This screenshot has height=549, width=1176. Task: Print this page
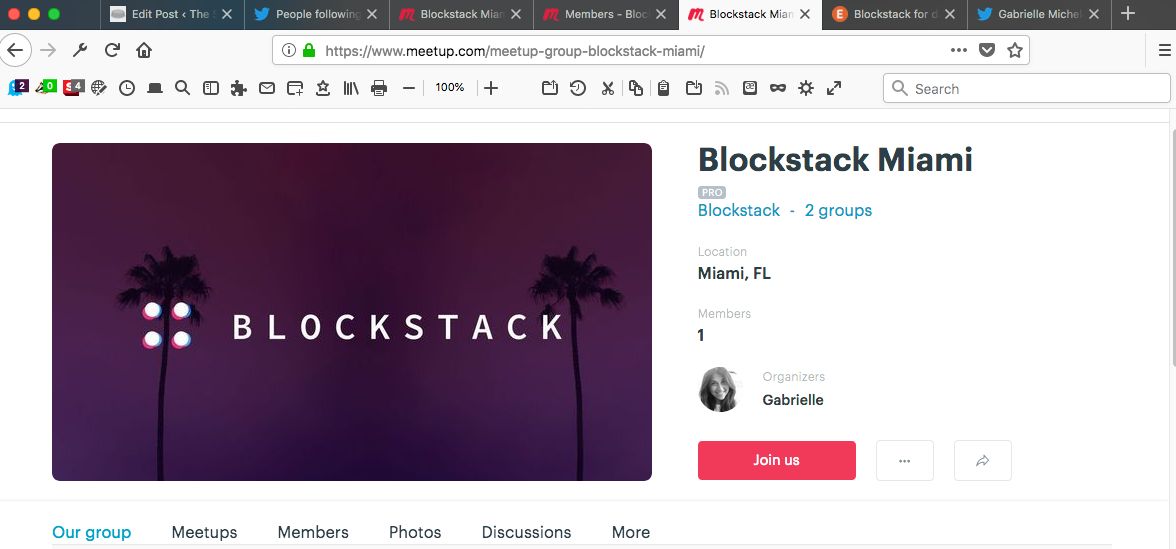click(x=380, y=88)
